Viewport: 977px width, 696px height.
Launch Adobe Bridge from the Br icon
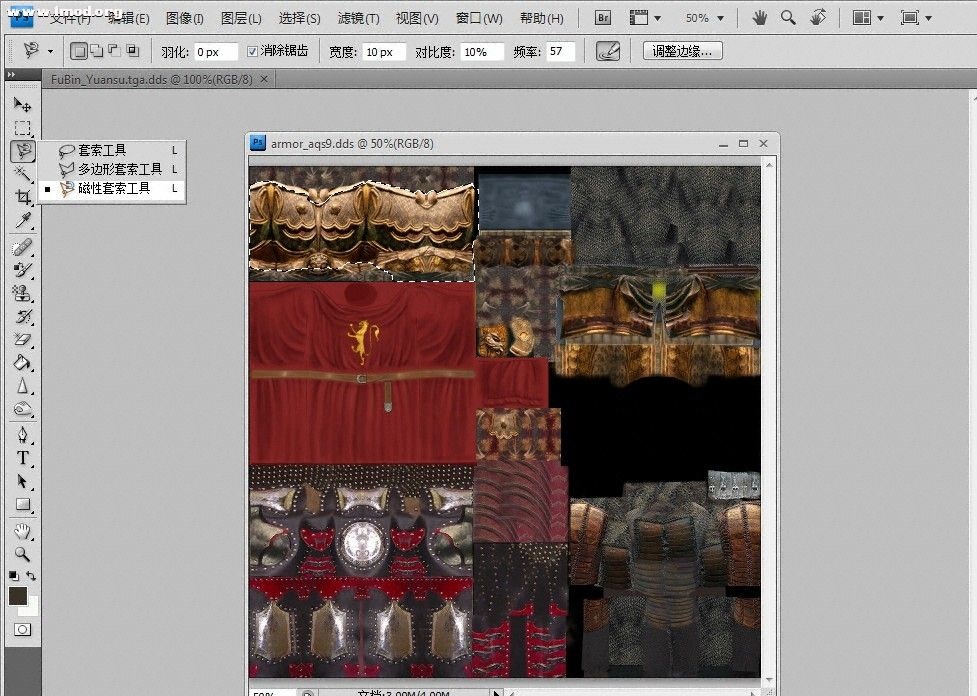click(x=602, y=18)
